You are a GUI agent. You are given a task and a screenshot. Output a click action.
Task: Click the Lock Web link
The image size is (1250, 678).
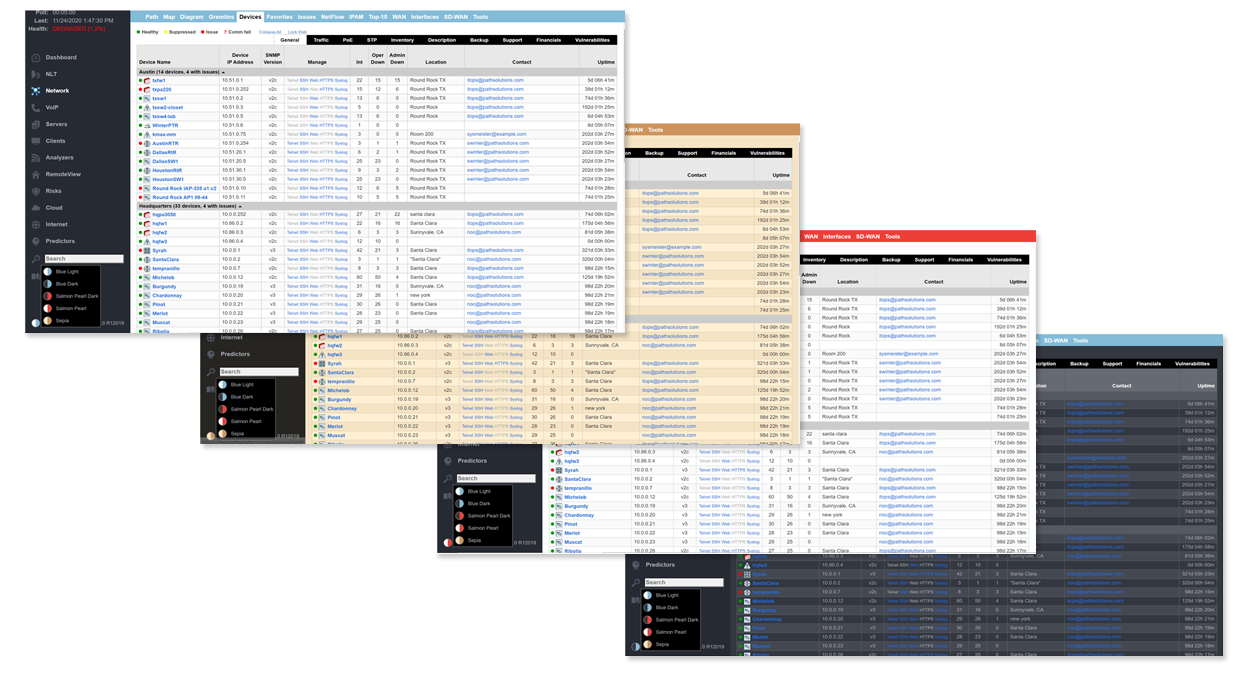click(x=297, y=32)
